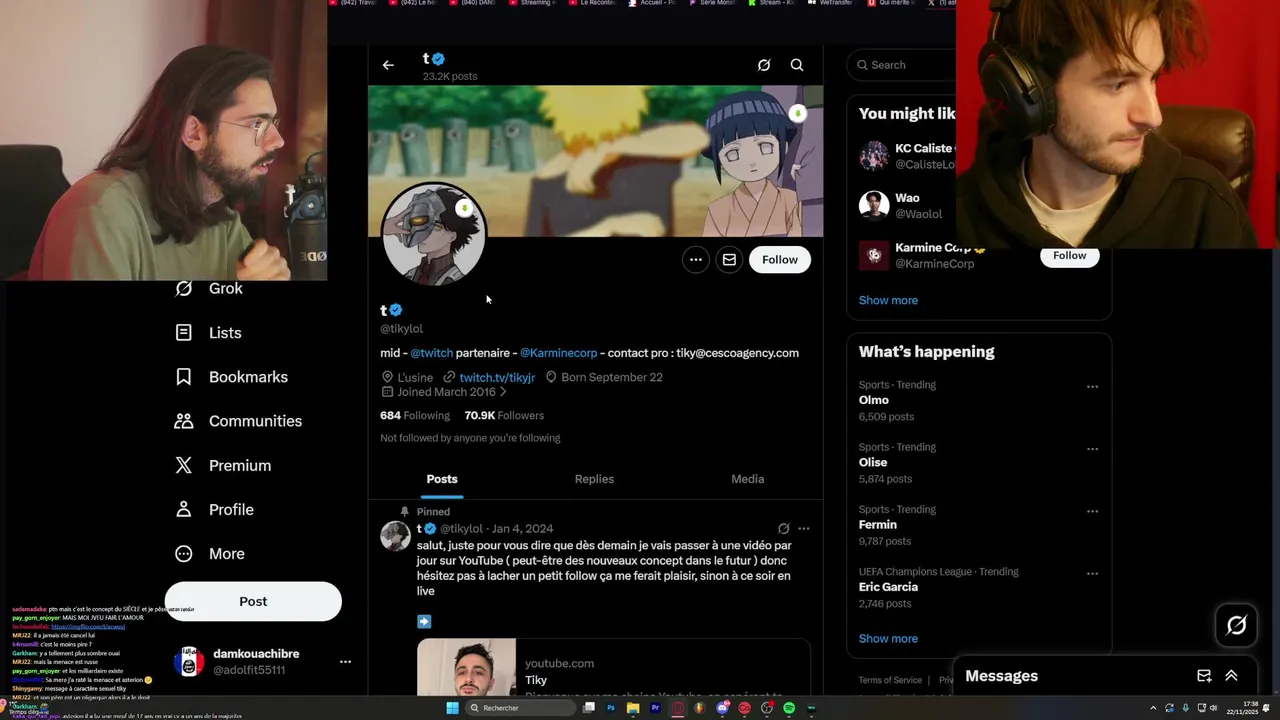Open options dots for Eric Garcia trend
The image size is (1280, 720).
pyautogui.click(x=1092, y=574)
